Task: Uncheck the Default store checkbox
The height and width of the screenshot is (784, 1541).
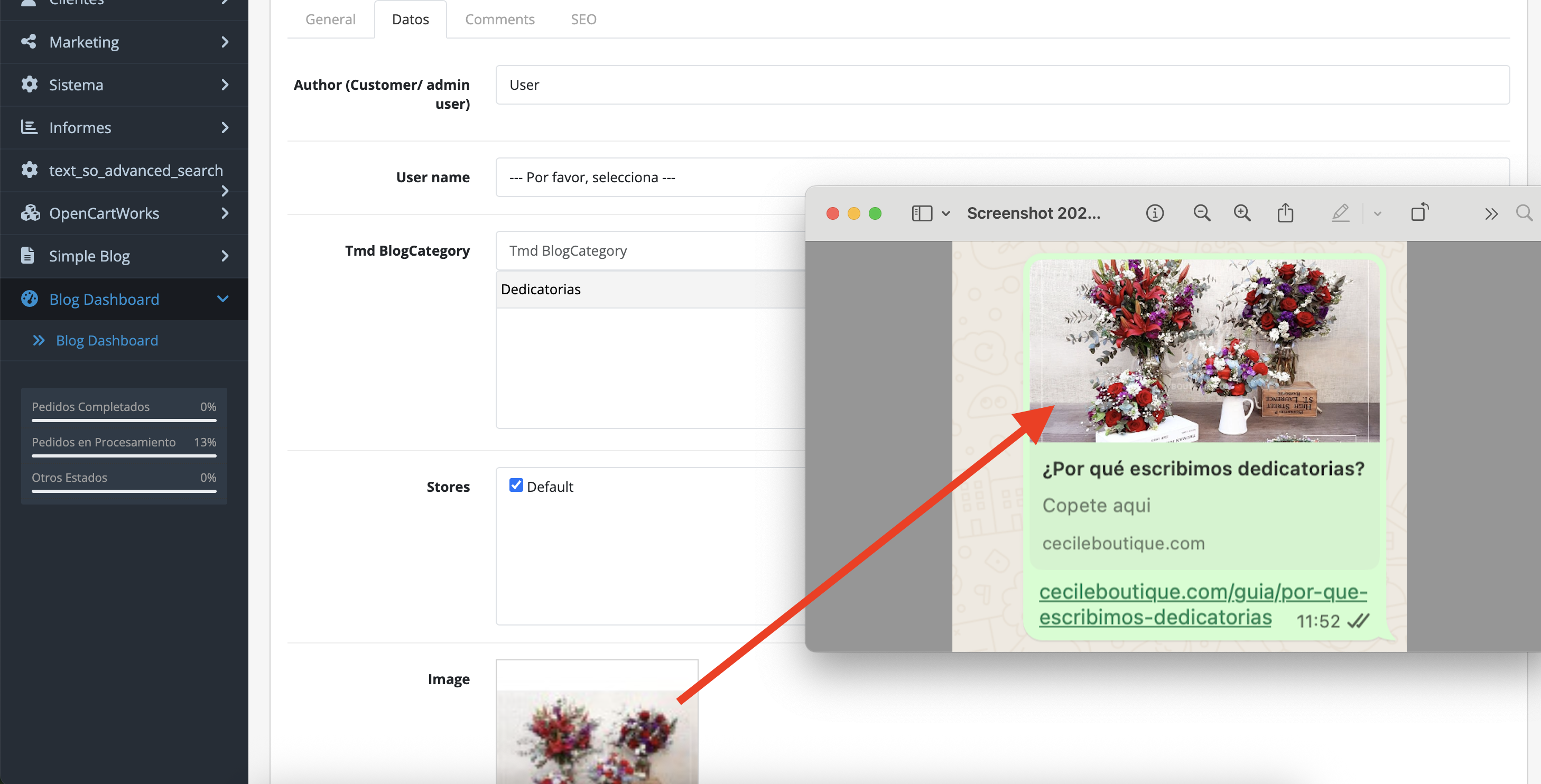Action: (x=516, y=486)
